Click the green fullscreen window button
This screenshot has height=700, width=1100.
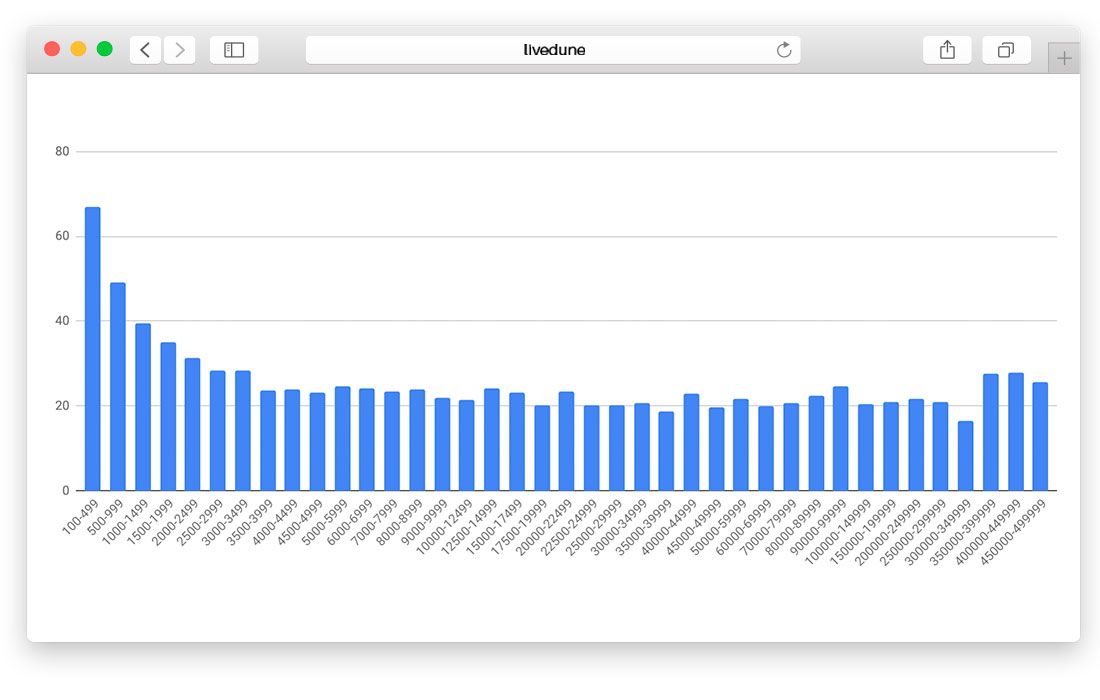click(x=104, y=49)
